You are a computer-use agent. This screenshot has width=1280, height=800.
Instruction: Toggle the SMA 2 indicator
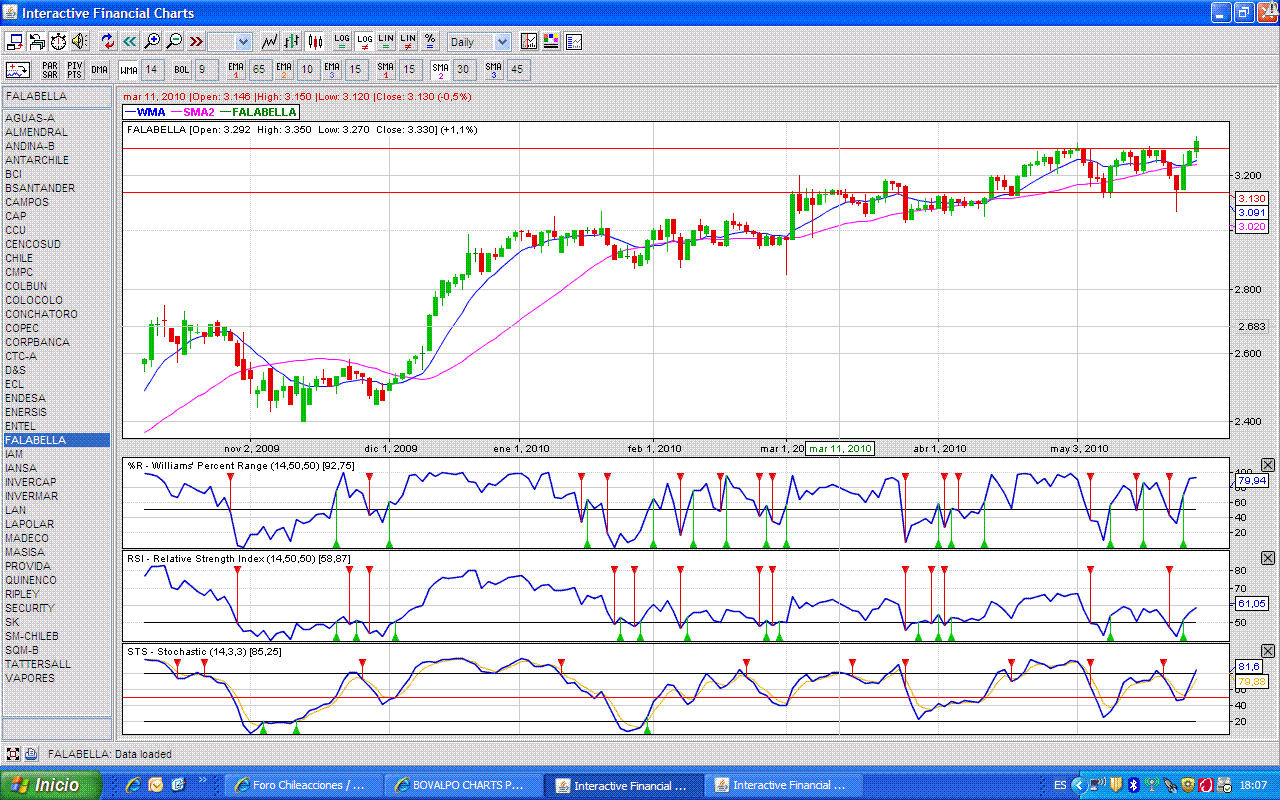[439, 70]
